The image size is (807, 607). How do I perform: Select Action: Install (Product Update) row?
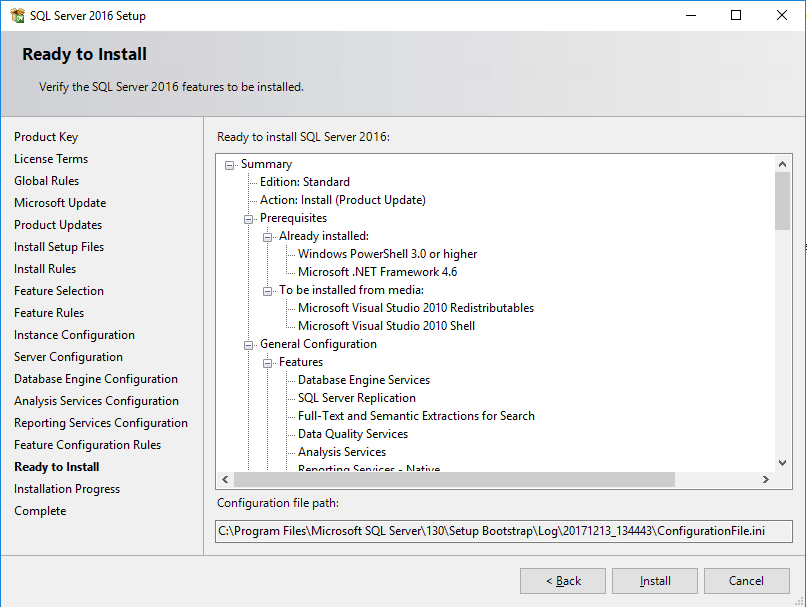pyautogui.click(x=343, y=200)
